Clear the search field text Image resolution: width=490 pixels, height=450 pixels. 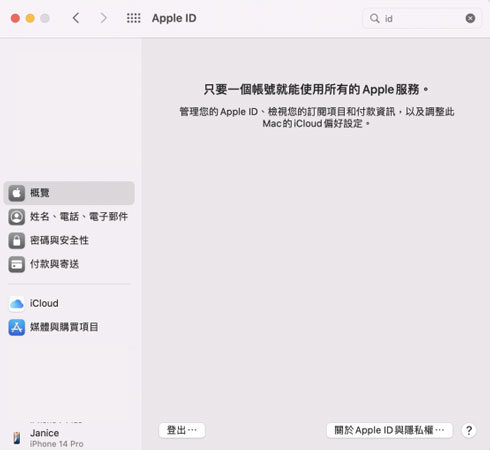pyautogui.click(x=470, y=18)
